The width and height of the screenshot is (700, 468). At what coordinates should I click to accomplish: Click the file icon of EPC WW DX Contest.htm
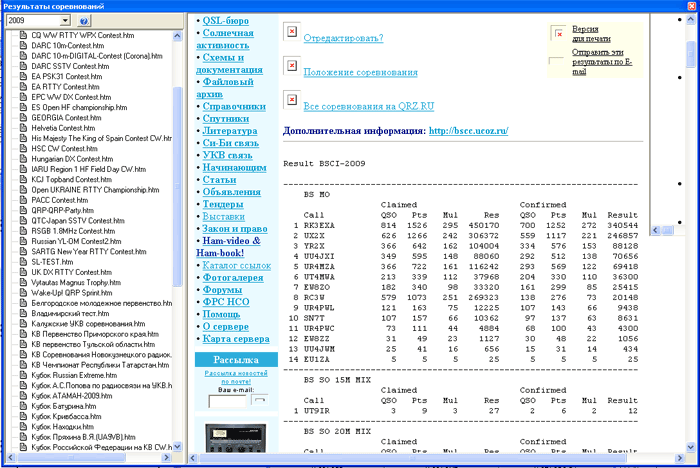23,97
